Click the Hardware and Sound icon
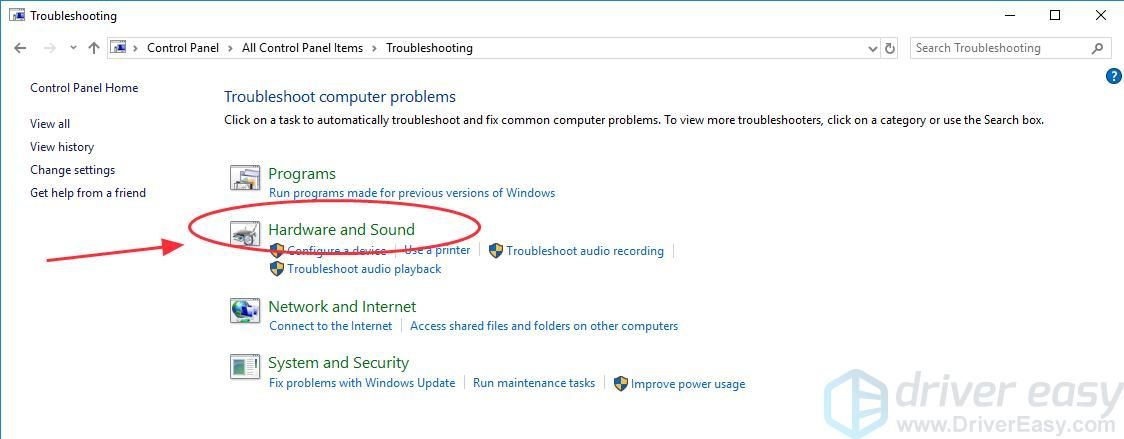Viewport: 1124px width, 439px height. 245,235
